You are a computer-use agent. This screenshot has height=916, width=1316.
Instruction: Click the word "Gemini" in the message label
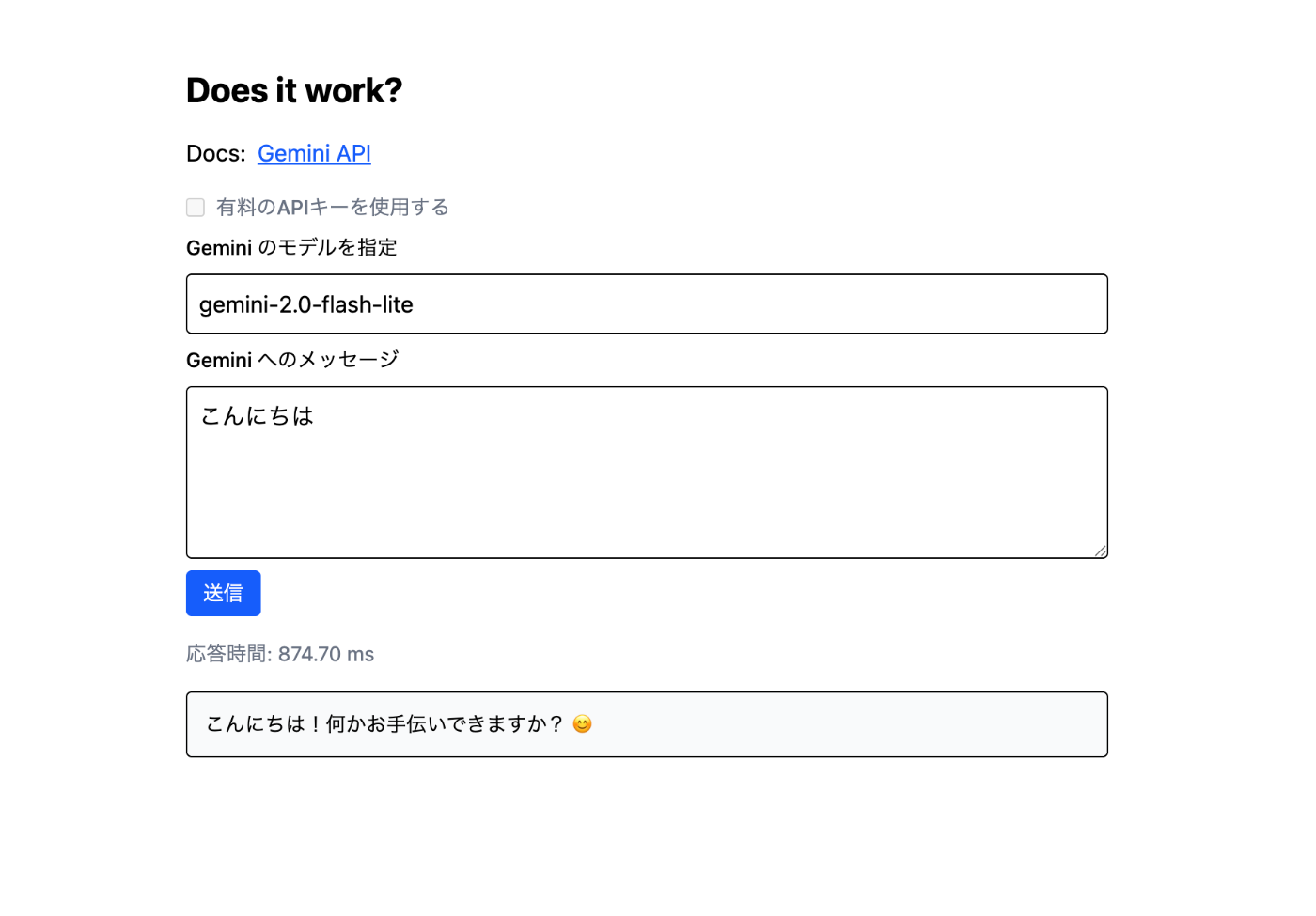(x=219, y=361)
